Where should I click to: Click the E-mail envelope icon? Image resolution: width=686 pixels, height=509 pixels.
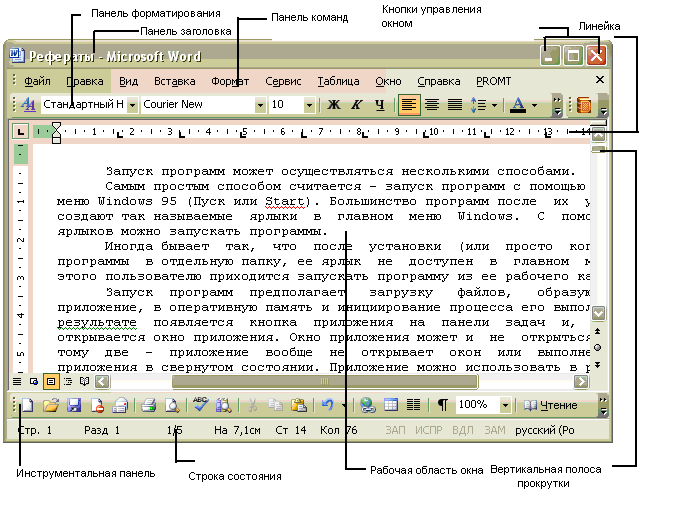[x=120, y=405]
